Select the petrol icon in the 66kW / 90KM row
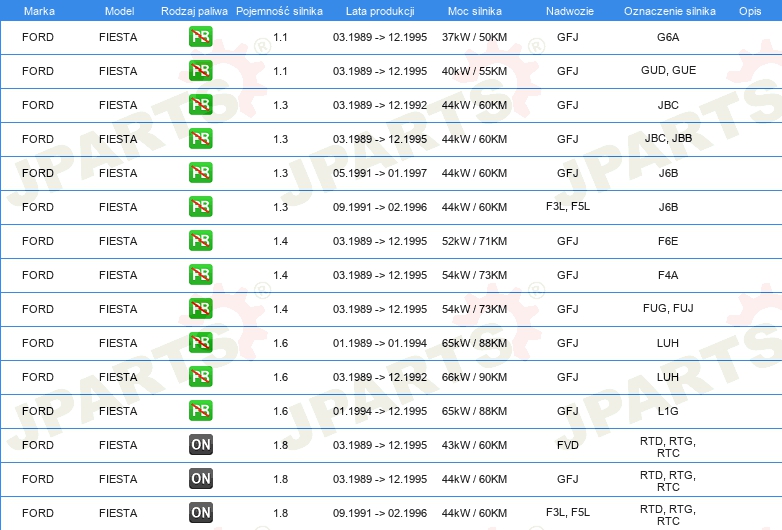The height and width of the screenshot is (530, 782). point(200,376)
